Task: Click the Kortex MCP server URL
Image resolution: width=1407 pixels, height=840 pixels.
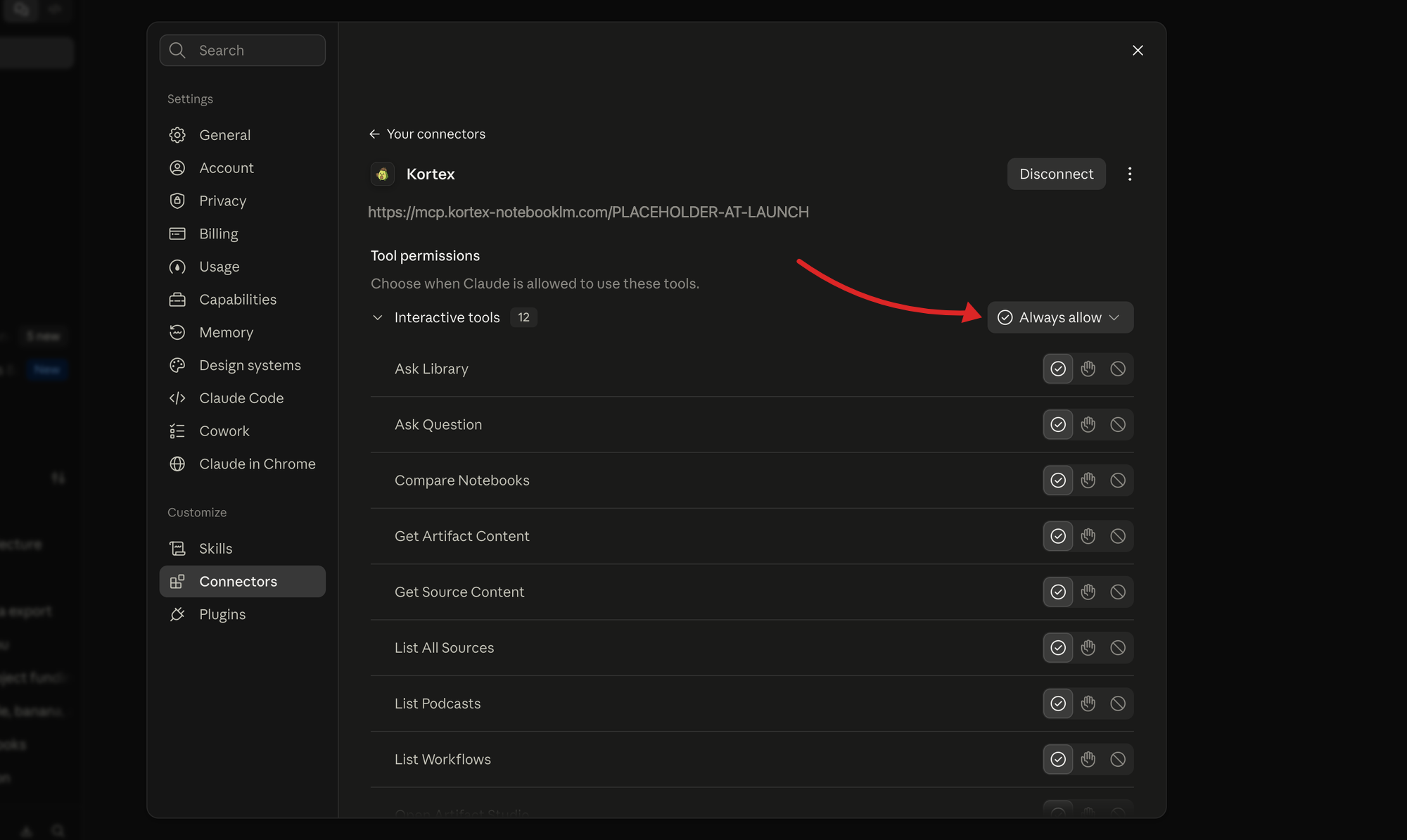Action: tap(588, 212)
